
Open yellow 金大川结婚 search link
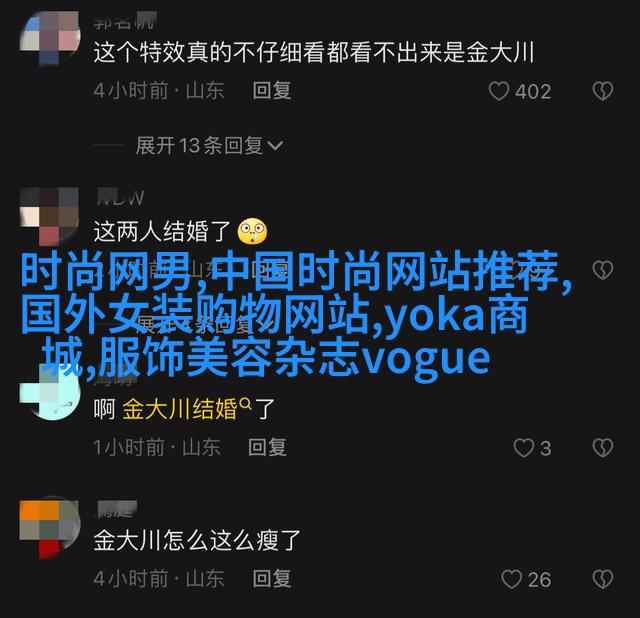click(x=180, y=409)
